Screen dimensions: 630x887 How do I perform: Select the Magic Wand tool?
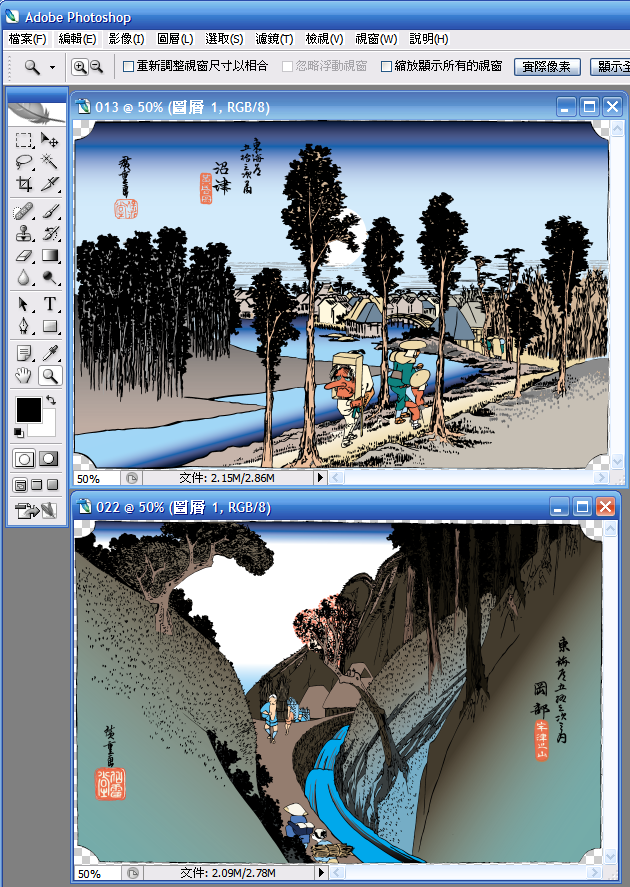point(50,162)
